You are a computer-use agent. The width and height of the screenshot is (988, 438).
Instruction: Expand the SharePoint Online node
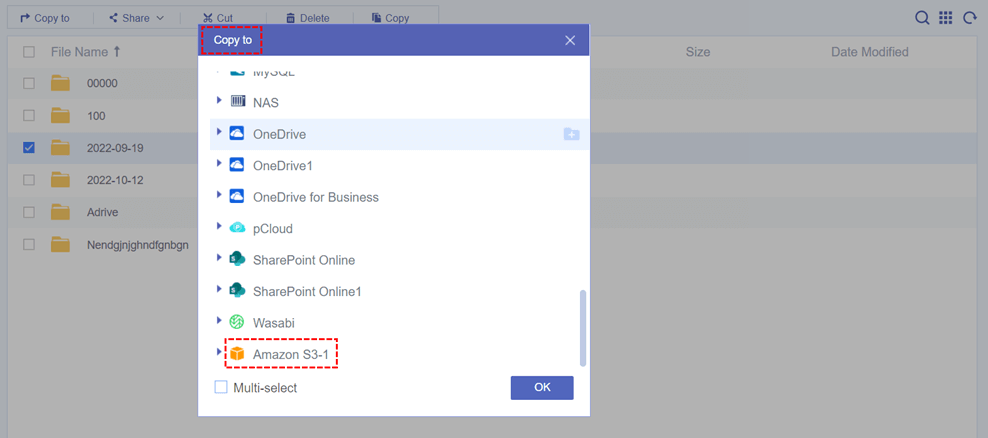click(x=219, y=258)
